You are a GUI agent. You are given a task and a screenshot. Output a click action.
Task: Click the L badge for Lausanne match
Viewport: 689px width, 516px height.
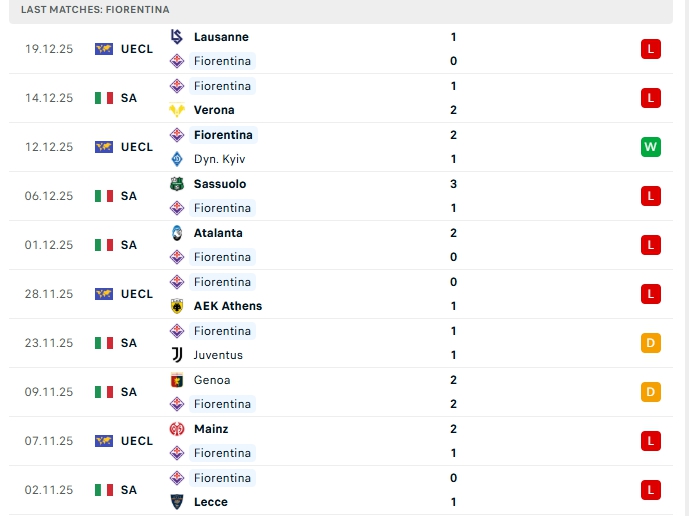[651, 49]
